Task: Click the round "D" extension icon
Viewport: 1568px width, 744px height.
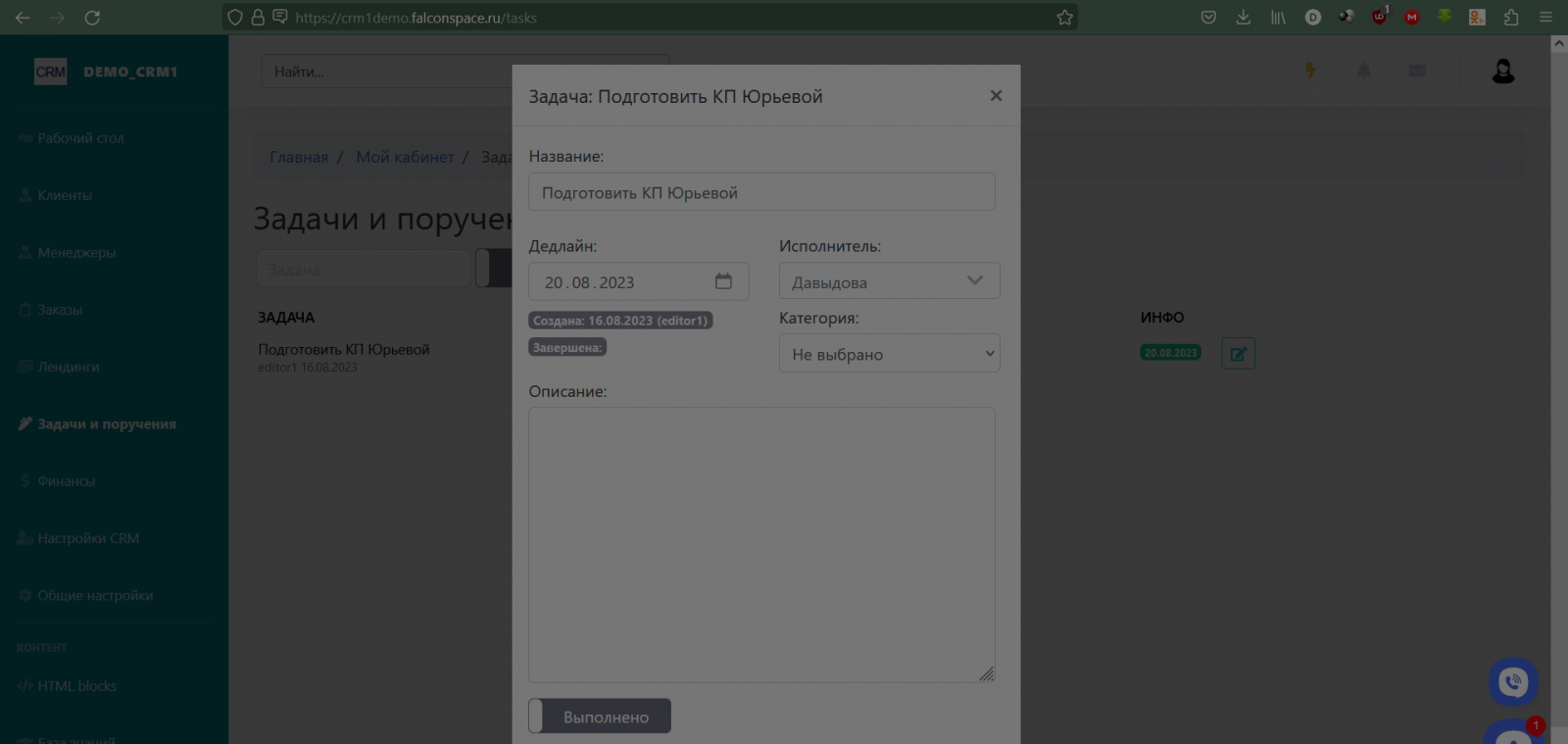Action: (1313, 18)
